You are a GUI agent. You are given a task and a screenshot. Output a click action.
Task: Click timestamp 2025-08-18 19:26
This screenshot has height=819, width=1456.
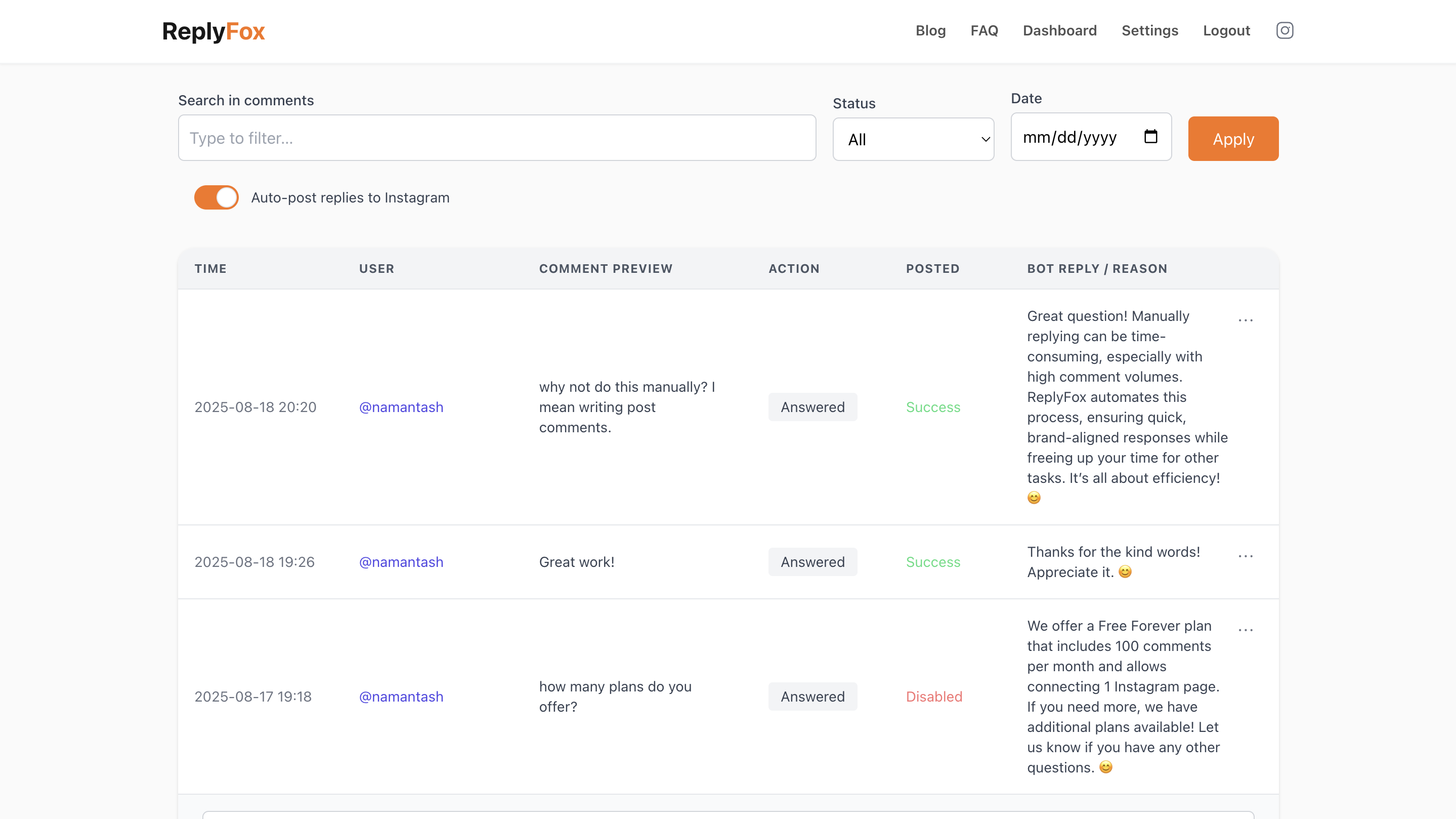(x=254, y=562)
